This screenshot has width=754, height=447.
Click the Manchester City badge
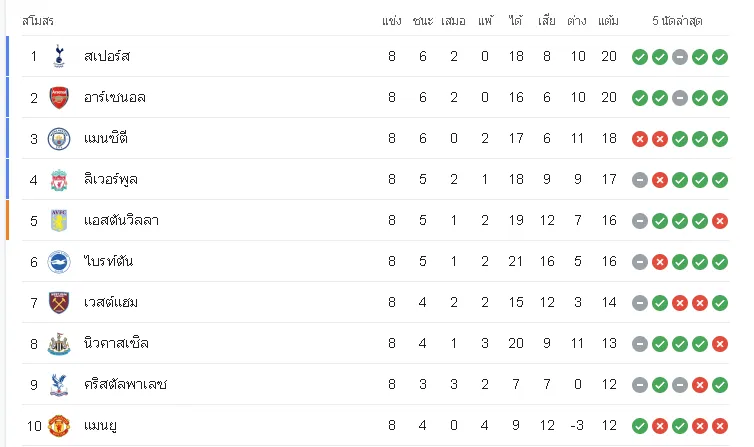click(x=59, y=139)
